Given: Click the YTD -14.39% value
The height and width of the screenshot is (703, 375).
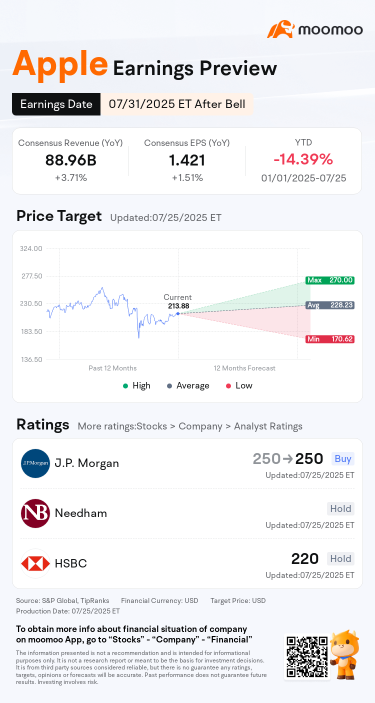Looking at the screenshot, I should point(304,159).
